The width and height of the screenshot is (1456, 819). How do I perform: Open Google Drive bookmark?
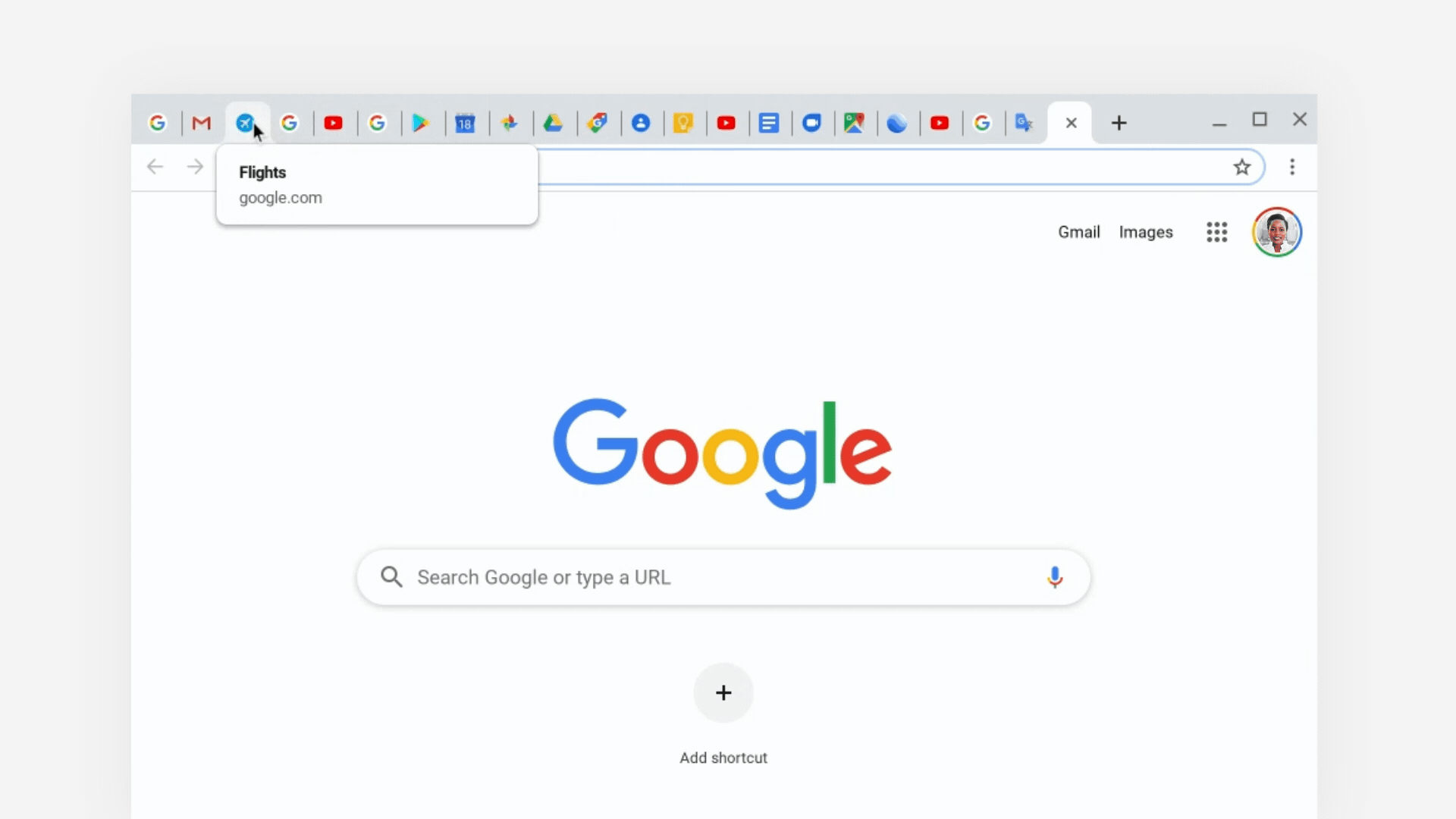[x=553, y=122]
